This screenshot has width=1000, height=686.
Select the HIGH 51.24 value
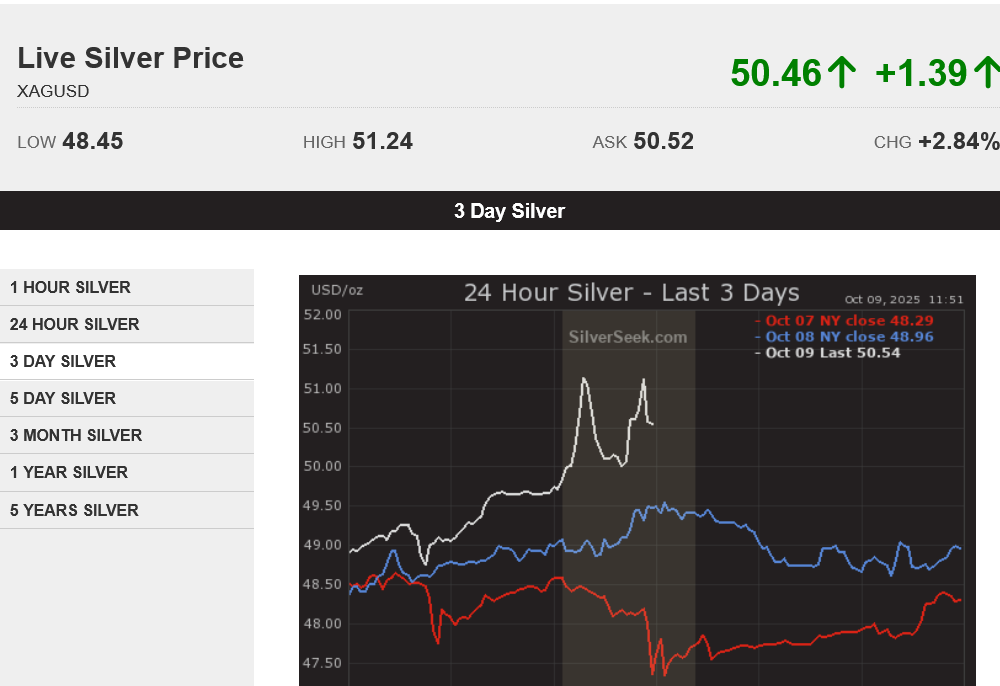[x=382, y=141]
